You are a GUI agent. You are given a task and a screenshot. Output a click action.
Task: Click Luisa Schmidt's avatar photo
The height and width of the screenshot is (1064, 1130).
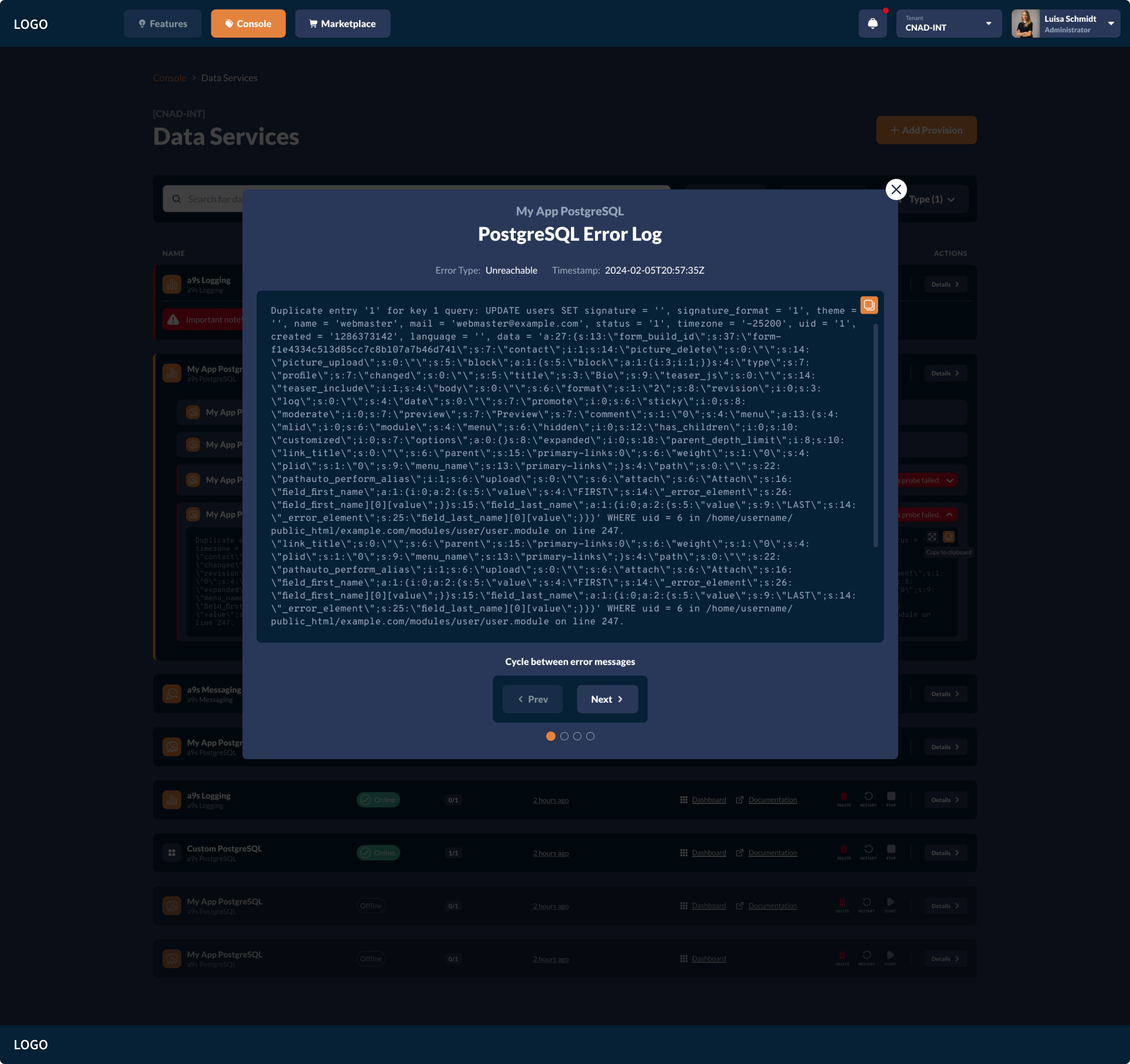[x=1026, y=23]
